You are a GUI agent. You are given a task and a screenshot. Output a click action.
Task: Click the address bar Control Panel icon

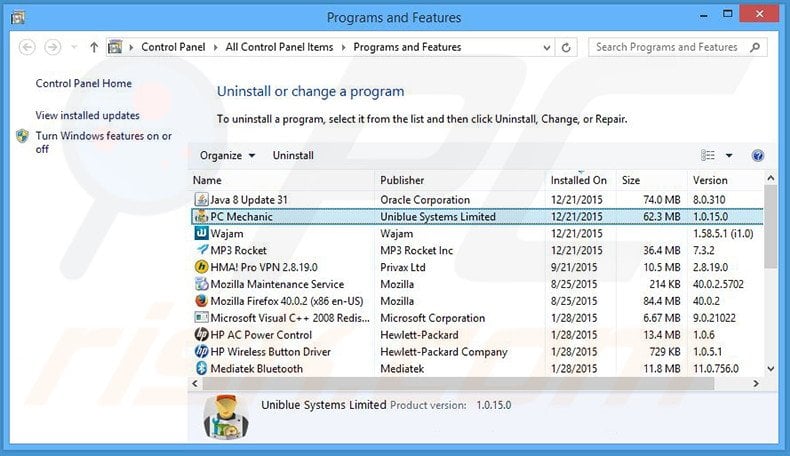(x=115, y=47)
